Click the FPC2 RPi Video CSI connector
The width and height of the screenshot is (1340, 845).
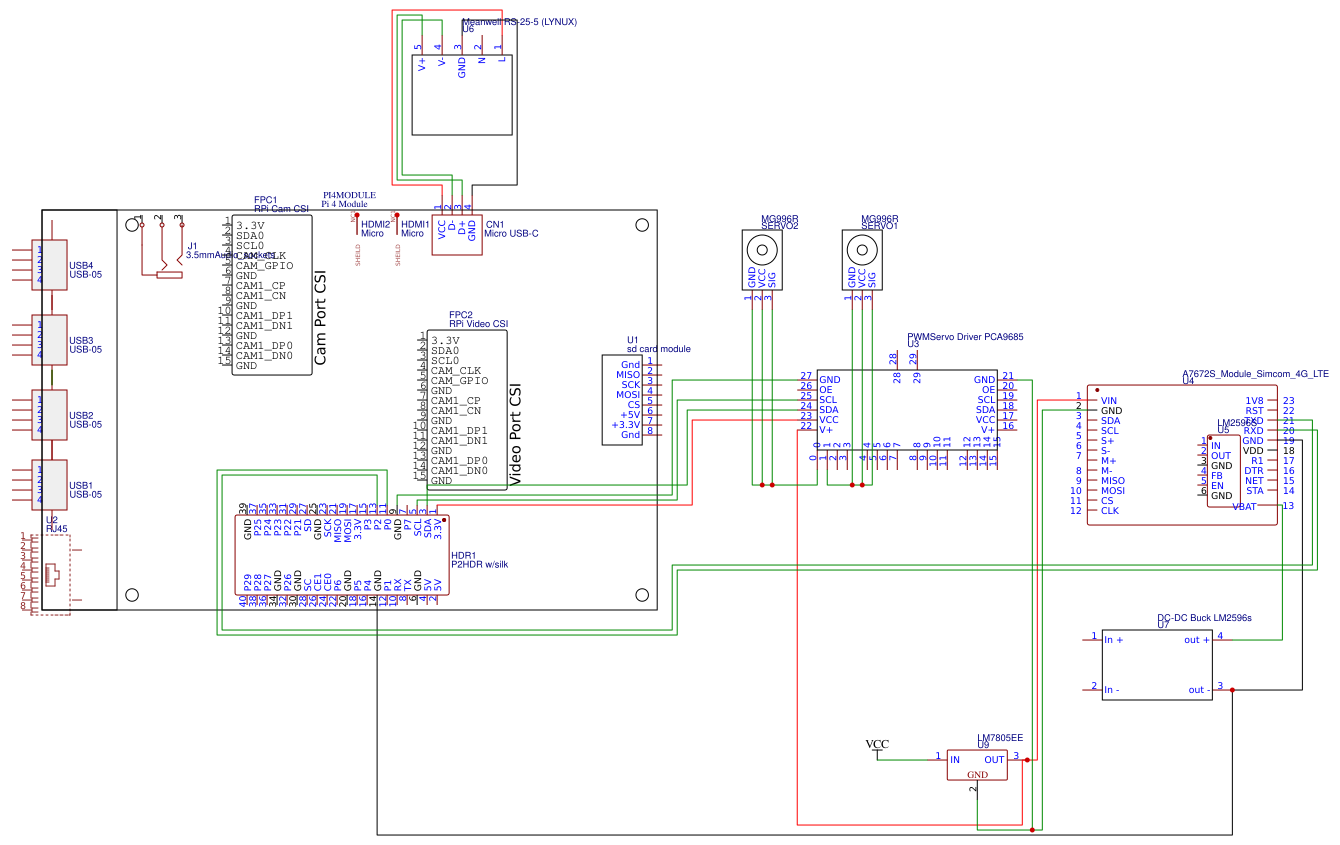pyautogui.click(x=468, y=410)
